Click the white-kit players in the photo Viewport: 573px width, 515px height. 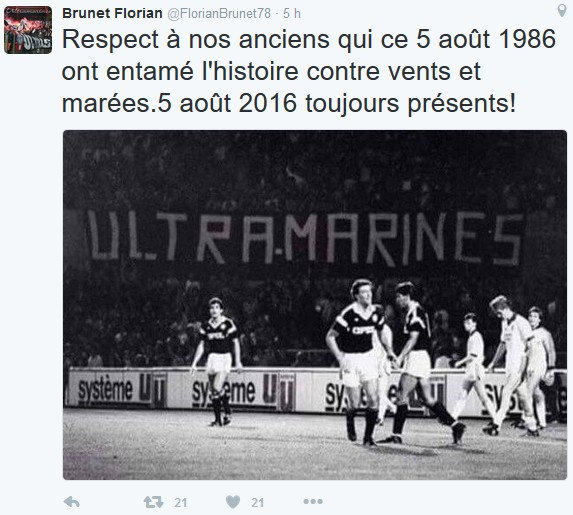click(x=504, y=366)
